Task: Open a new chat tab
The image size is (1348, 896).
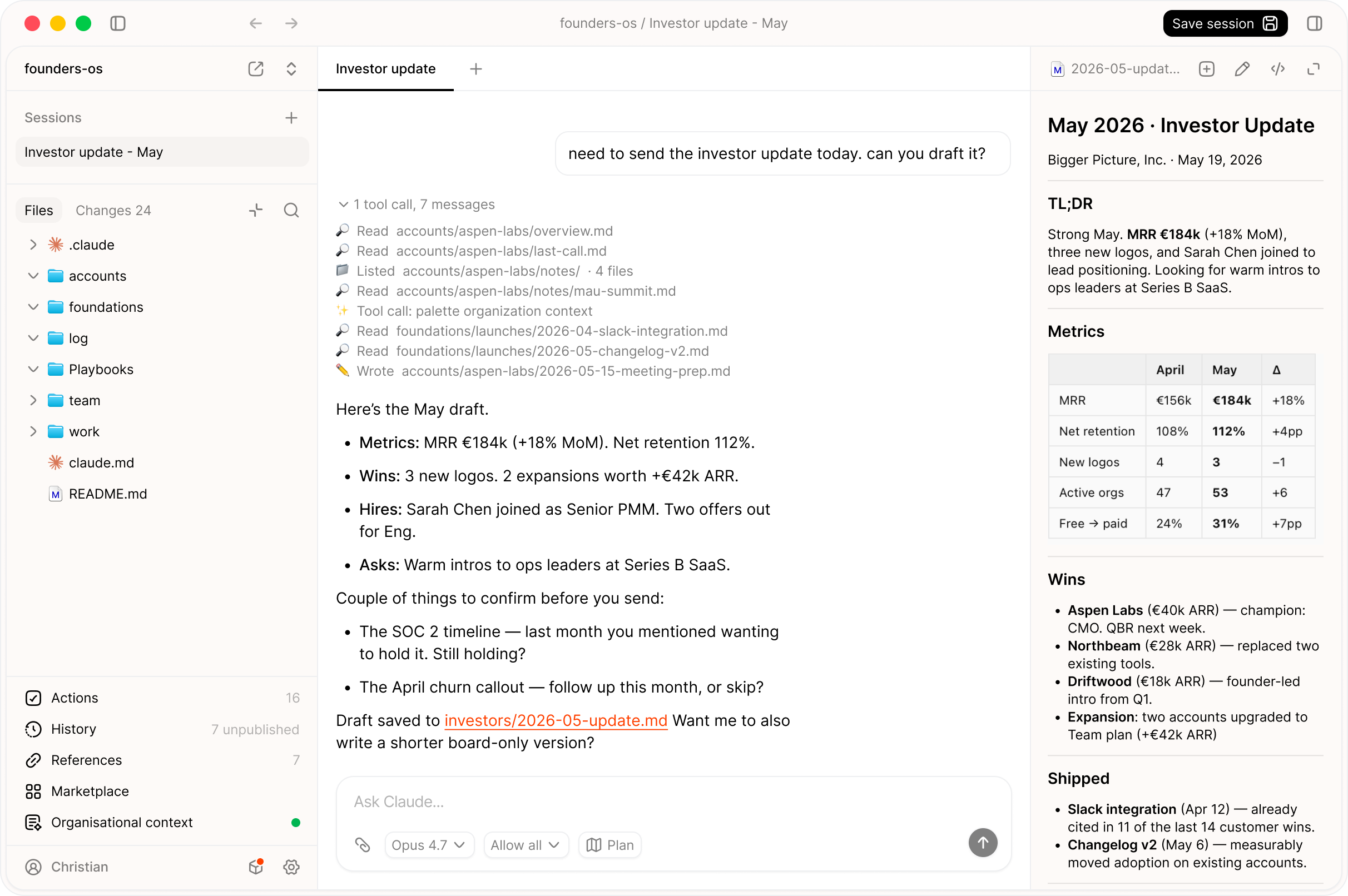Action: pyautogui.click(x=475, y=69)
